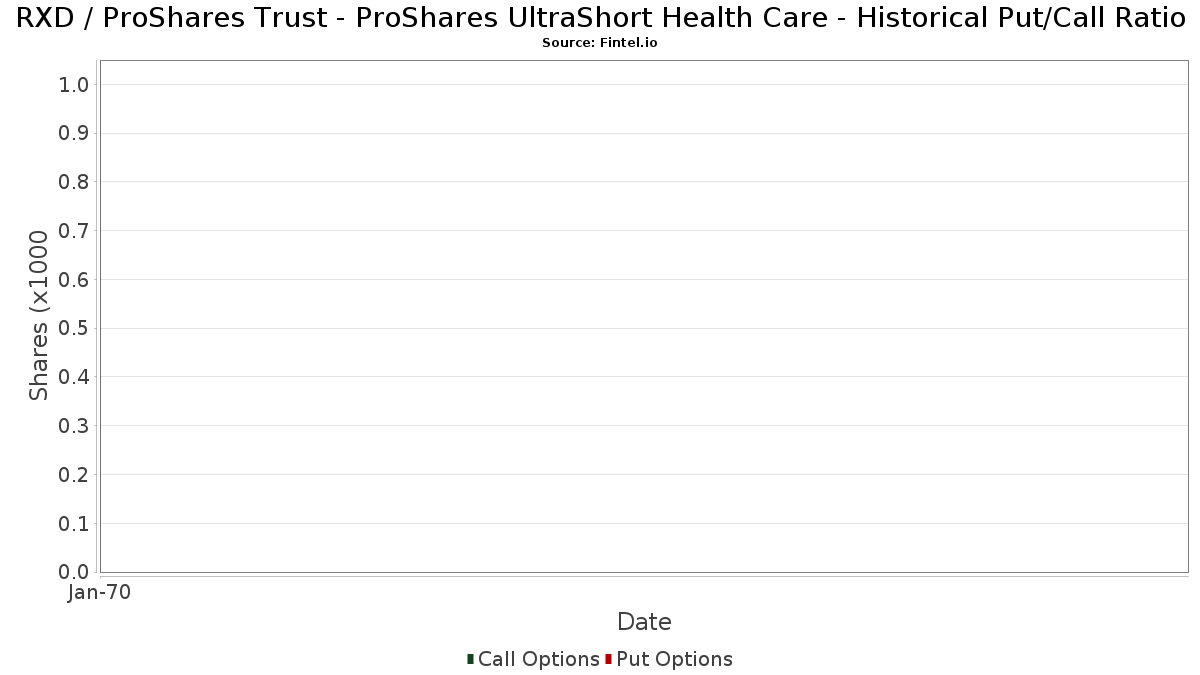The height and width of the screenshot is (675, 1200).
Task: Click the Shares (x1000 axis title
Action: [39, 315]
